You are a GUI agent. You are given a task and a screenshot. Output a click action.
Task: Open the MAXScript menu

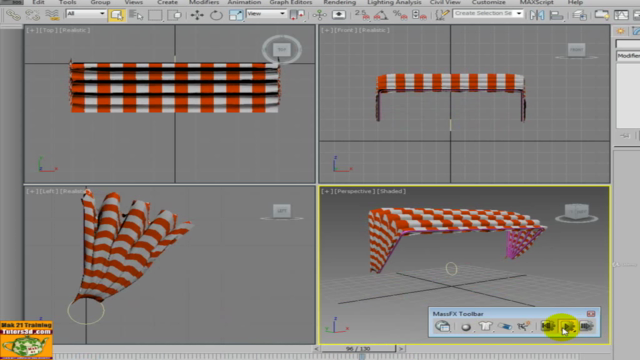(x=536, y=2)
